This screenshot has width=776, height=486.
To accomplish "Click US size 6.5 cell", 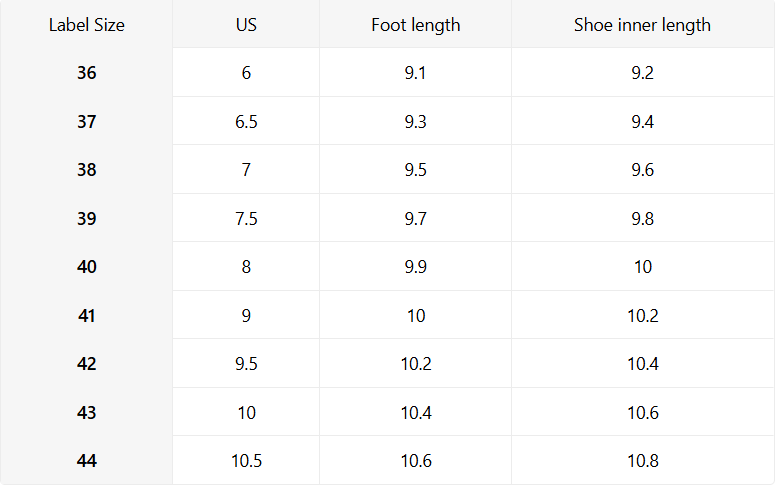I will tap(246, 122).
